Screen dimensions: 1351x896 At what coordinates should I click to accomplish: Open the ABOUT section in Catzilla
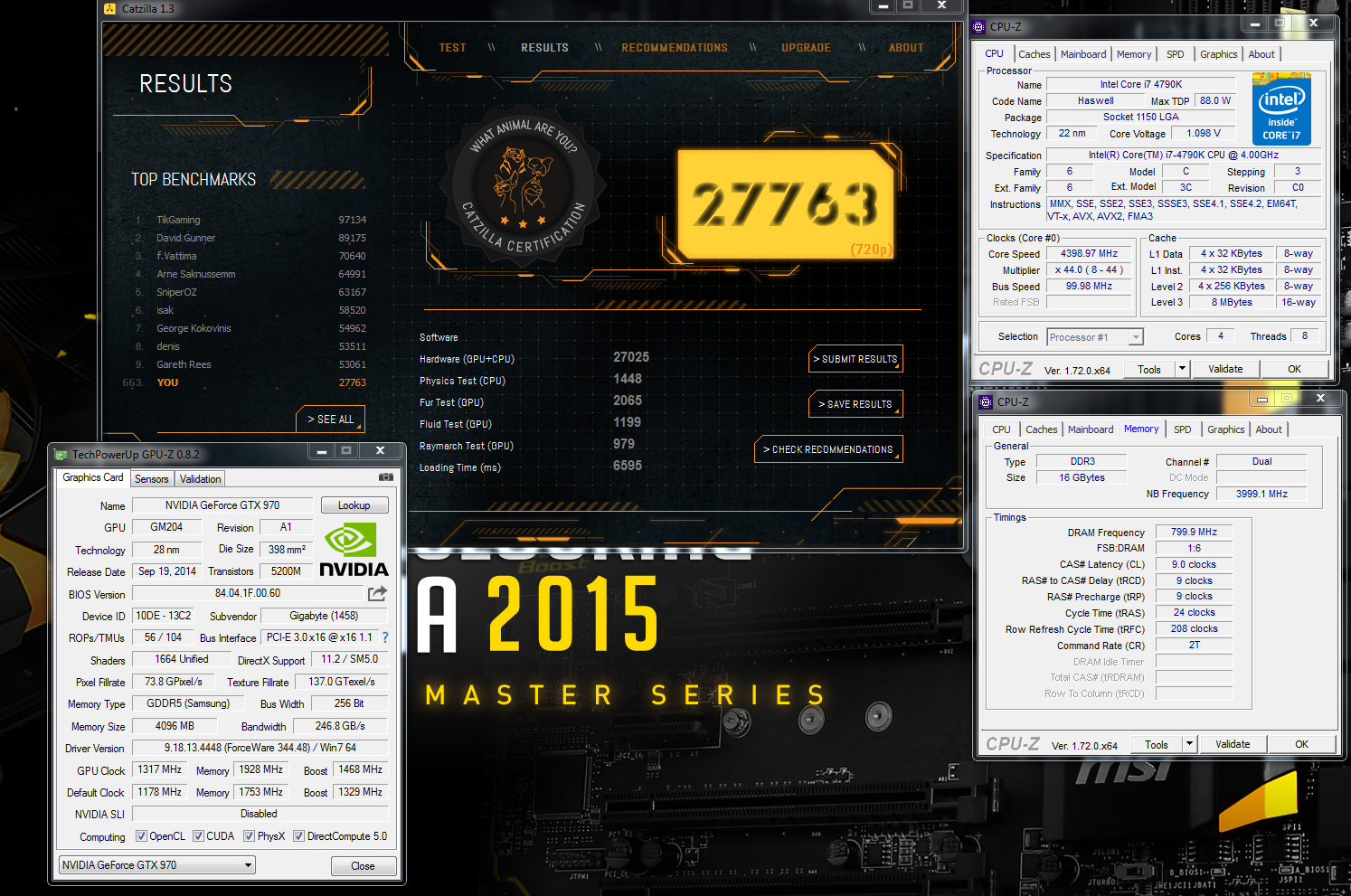point(906,48)
